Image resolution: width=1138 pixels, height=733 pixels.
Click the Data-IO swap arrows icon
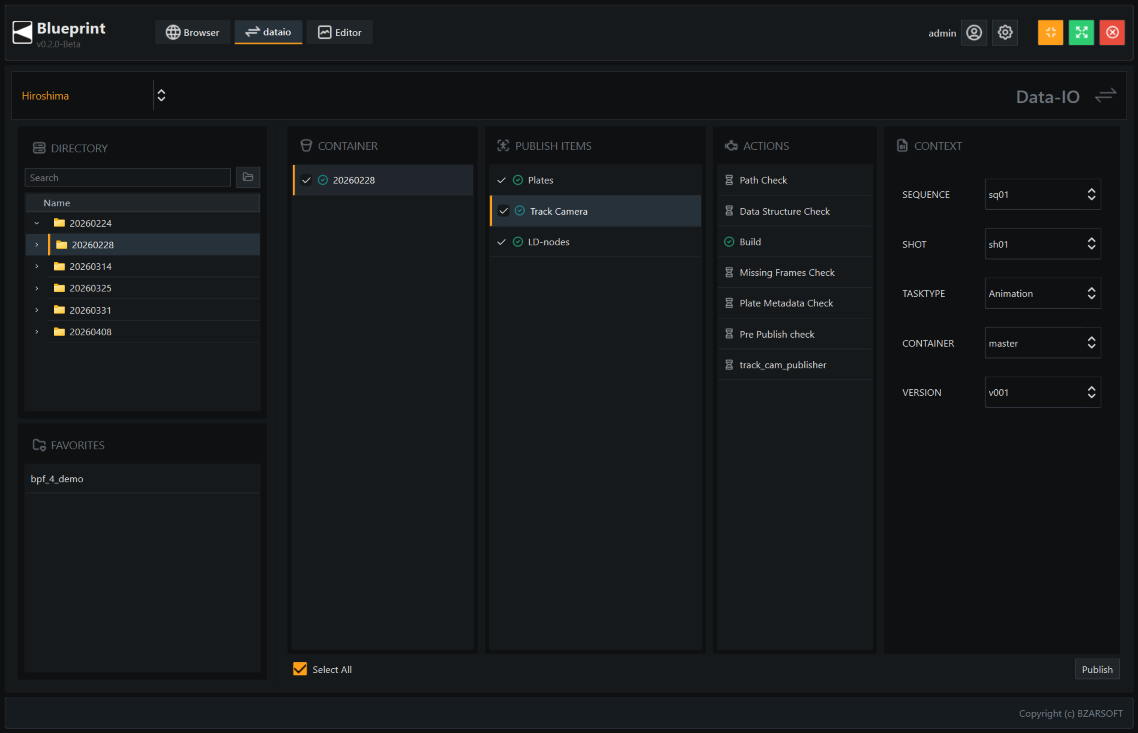(1105, 96)
